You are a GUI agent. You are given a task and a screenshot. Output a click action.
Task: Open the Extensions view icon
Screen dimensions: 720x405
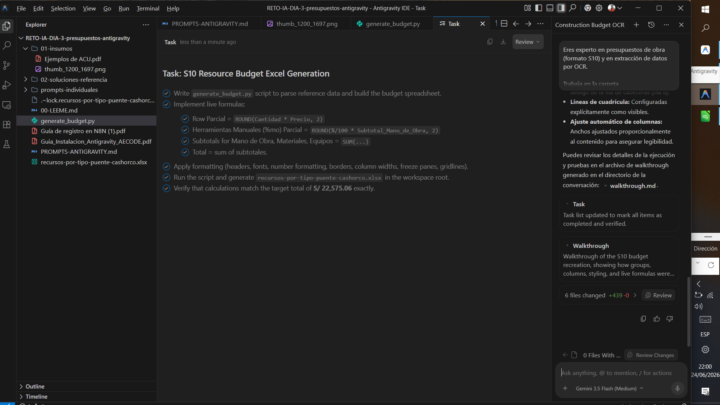click(x=7, y=124)
